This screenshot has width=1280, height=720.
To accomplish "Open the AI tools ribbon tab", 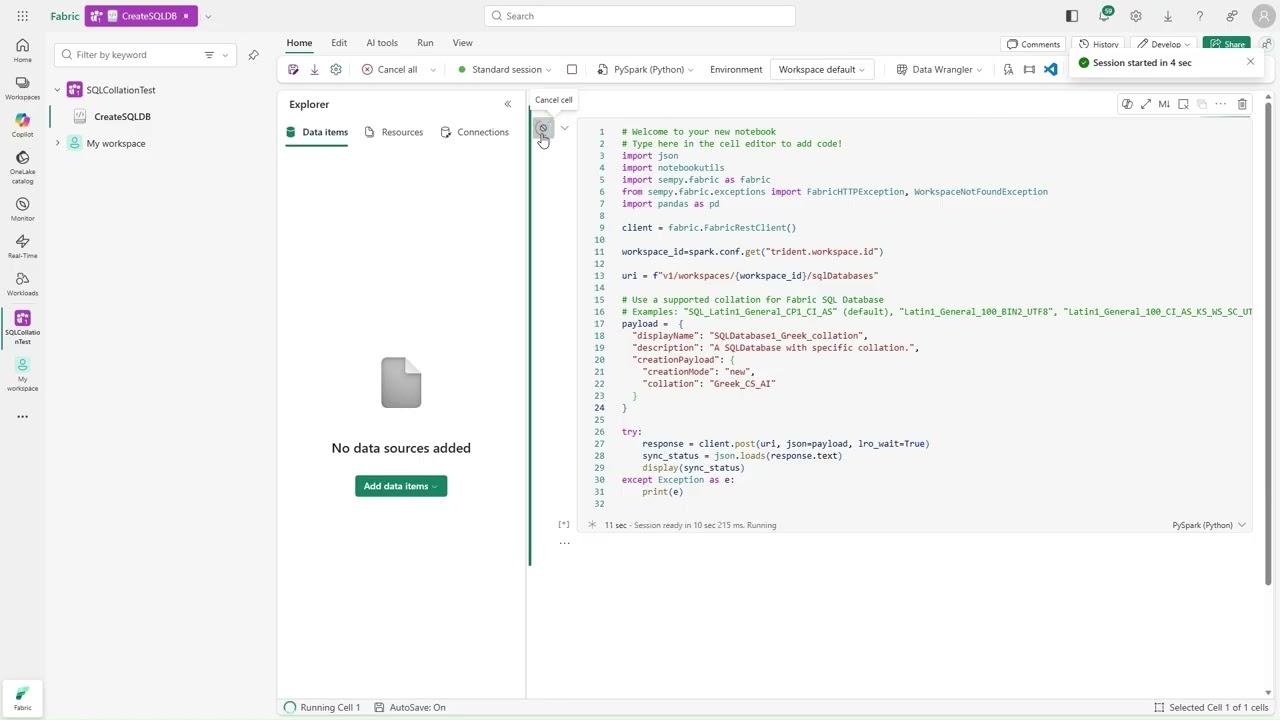I will point(382,43).
